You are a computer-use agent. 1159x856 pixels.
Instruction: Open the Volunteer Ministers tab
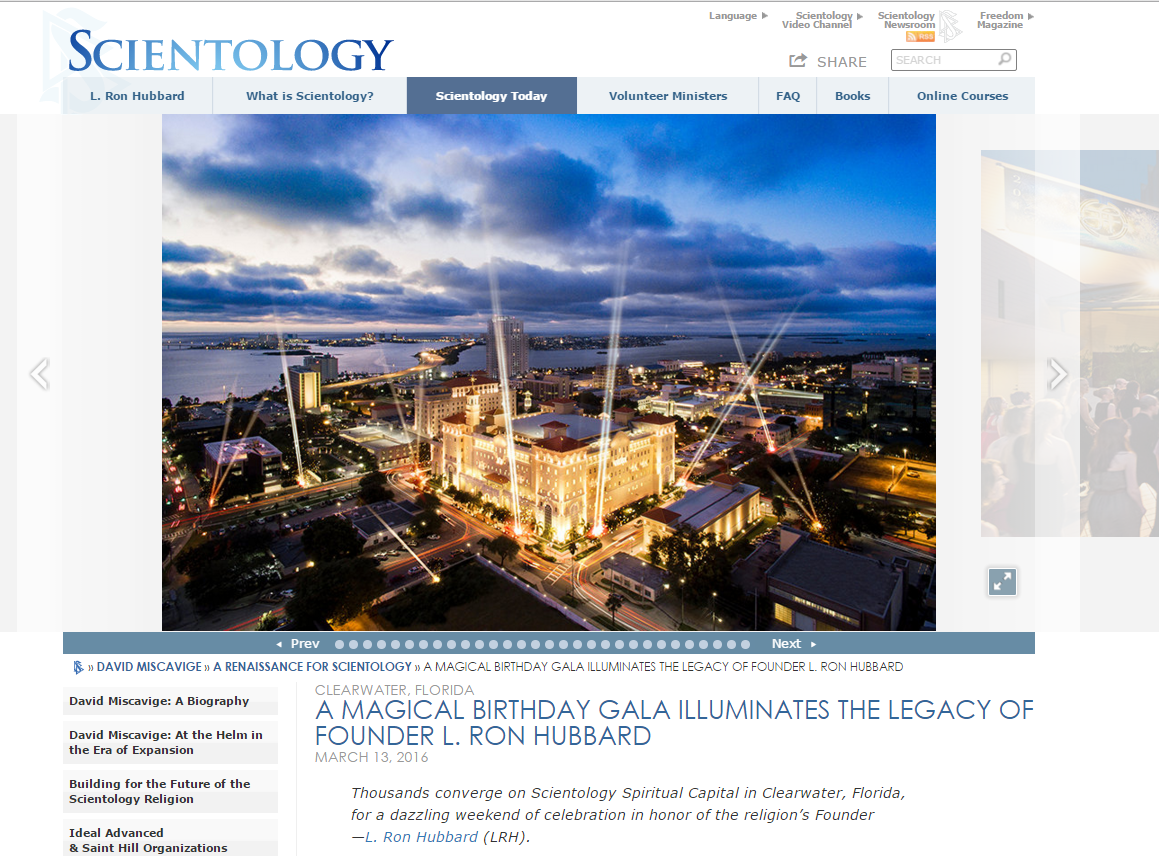tap(667, 95)
